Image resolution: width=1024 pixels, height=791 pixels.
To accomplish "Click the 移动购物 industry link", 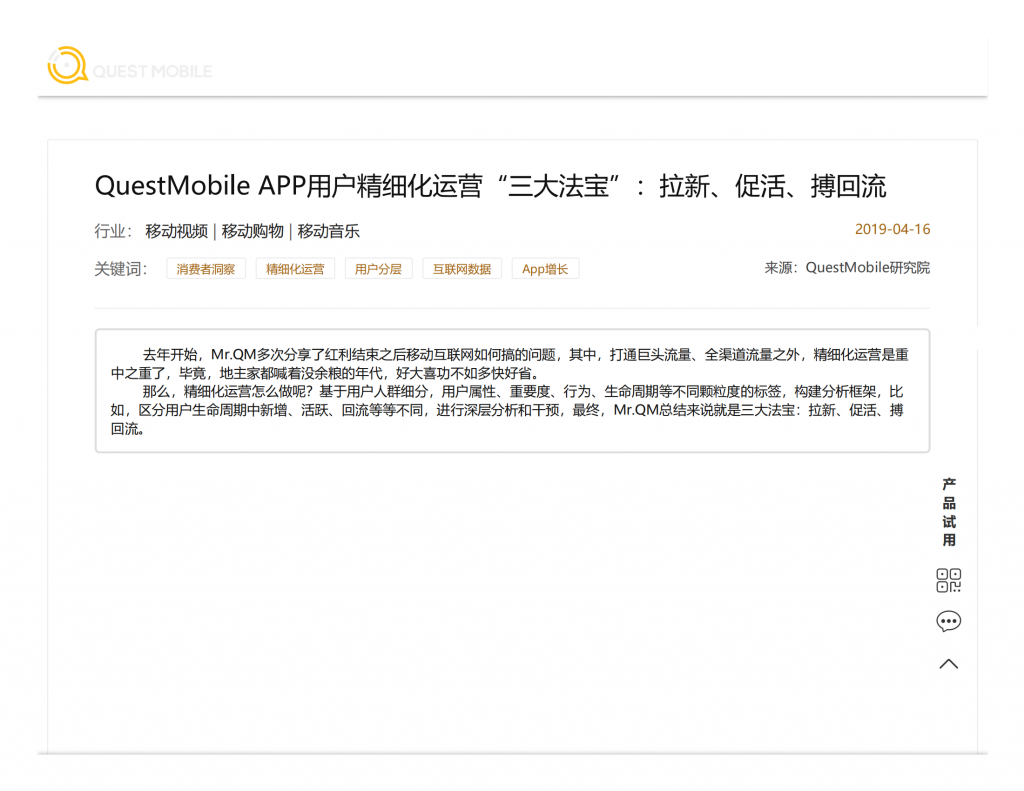I will (x=253, y=231).
